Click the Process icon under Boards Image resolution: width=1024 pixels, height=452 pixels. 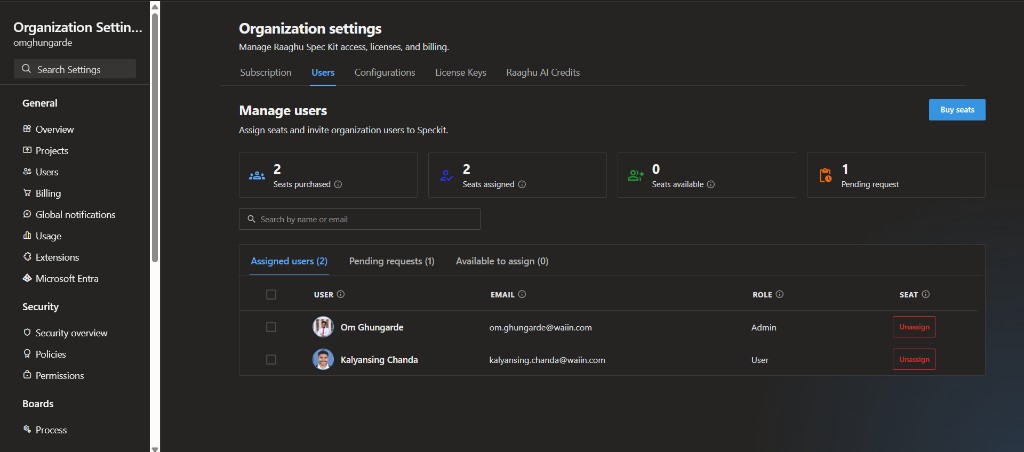27,429
